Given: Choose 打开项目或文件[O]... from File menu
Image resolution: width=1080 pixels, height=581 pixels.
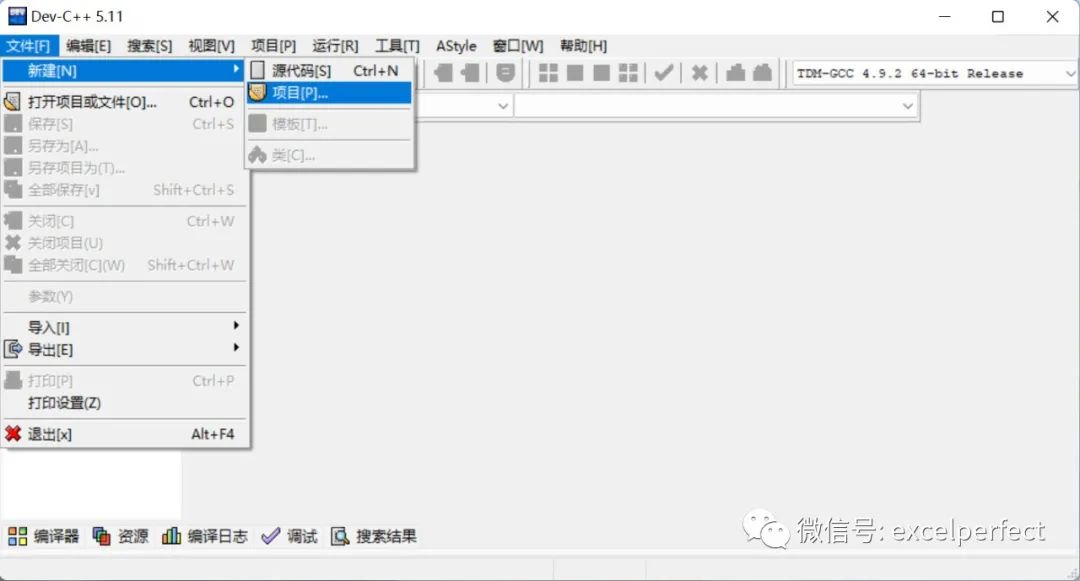Looking at the screenshot, I should pos(124,102).
